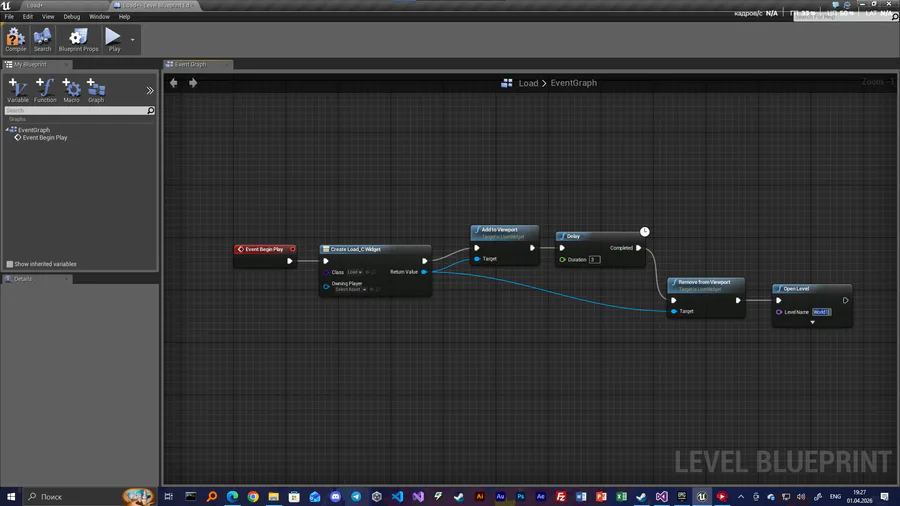Open the View menu
This screenshot has width=900, height=506.
pos(48,17)
